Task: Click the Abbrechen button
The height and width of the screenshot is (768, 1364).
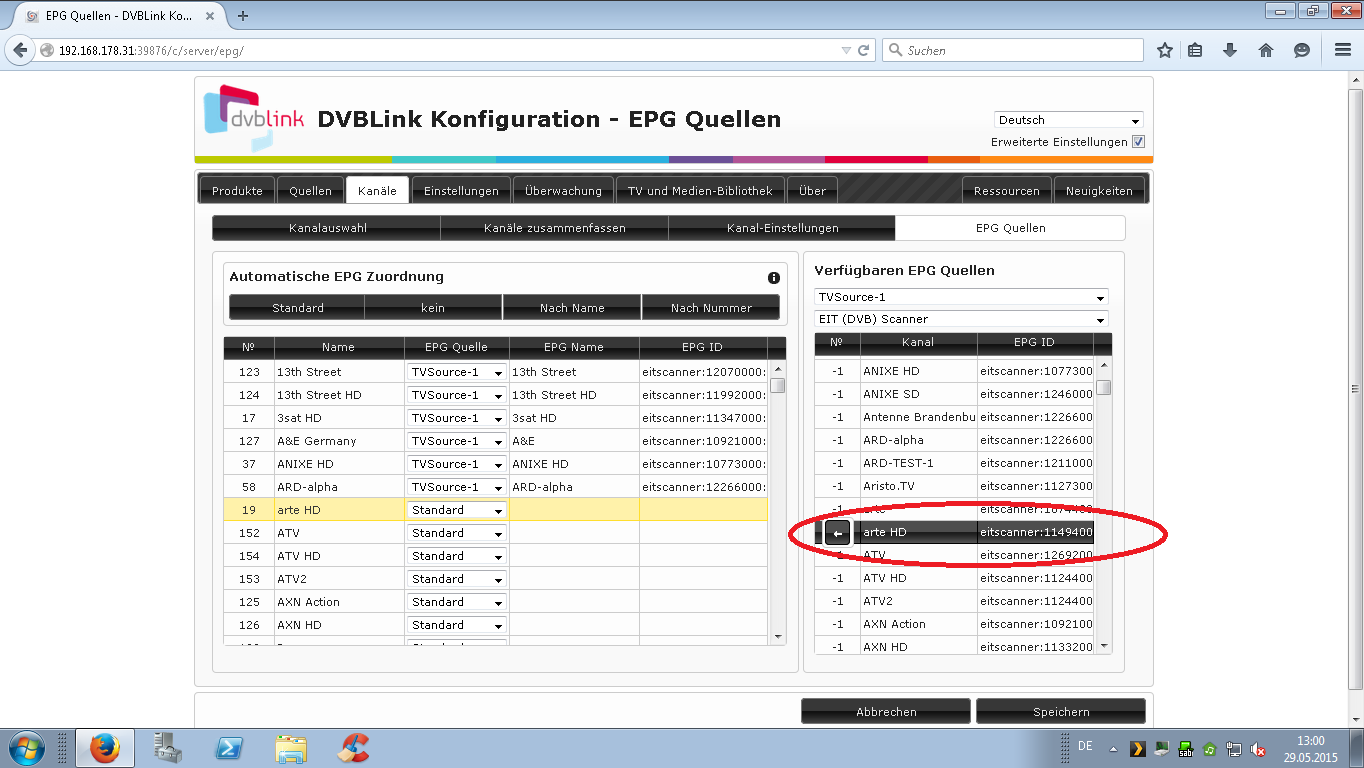Action: 886,711
